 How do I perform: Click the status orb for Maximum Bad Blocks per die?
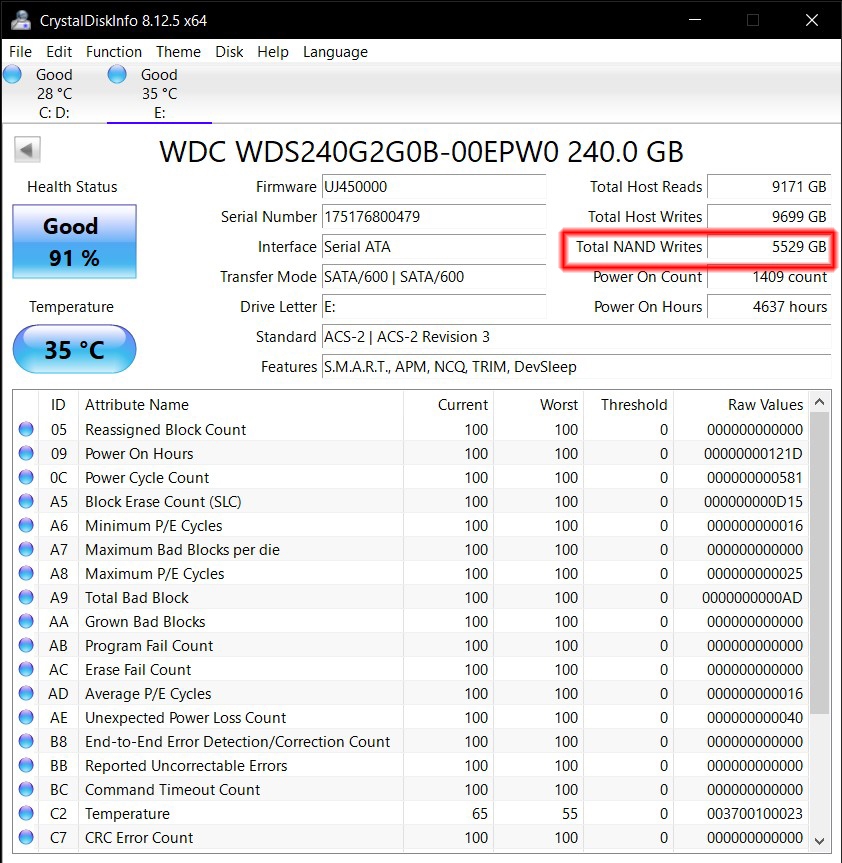(26, 549)
